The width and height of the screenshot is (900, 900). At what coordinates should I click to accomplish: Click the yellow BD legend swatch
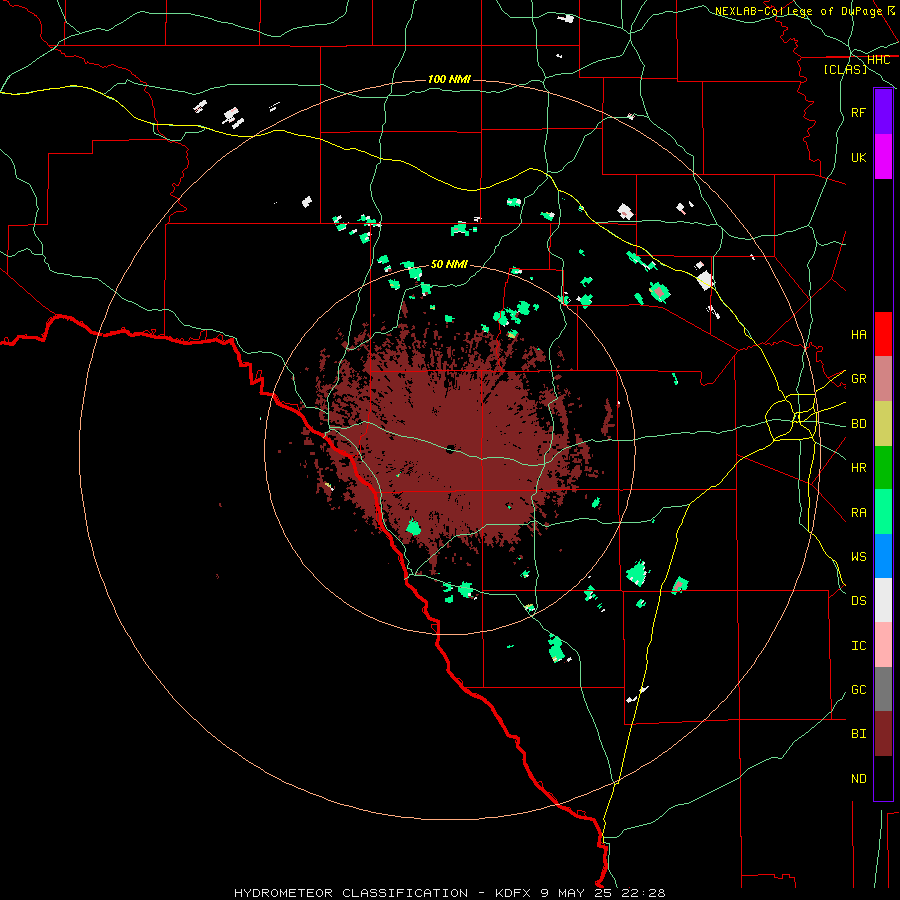tap(883, 424)
